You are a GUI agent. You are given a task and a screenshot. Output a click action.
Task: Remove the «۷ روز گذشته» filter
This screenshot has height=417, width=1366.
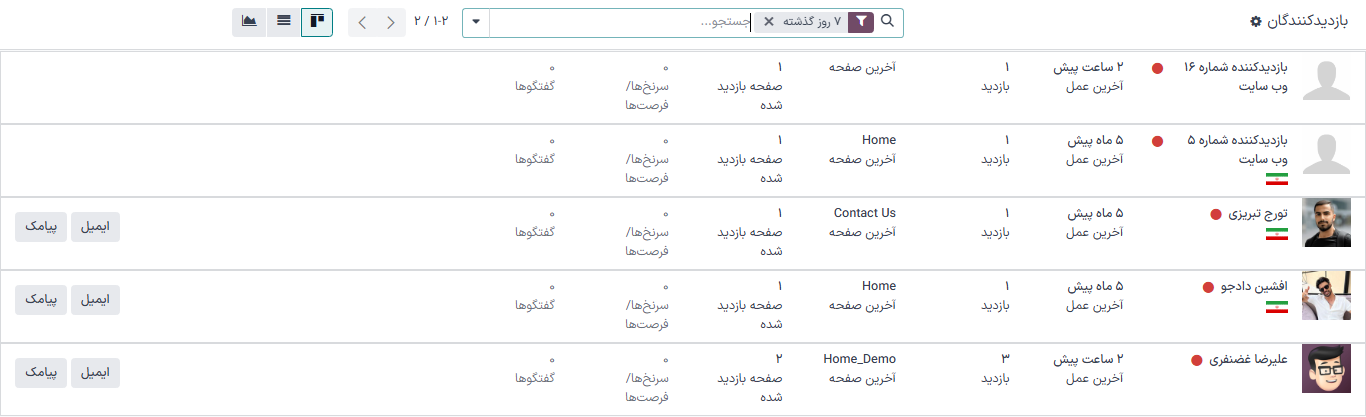tap(768, 22)
